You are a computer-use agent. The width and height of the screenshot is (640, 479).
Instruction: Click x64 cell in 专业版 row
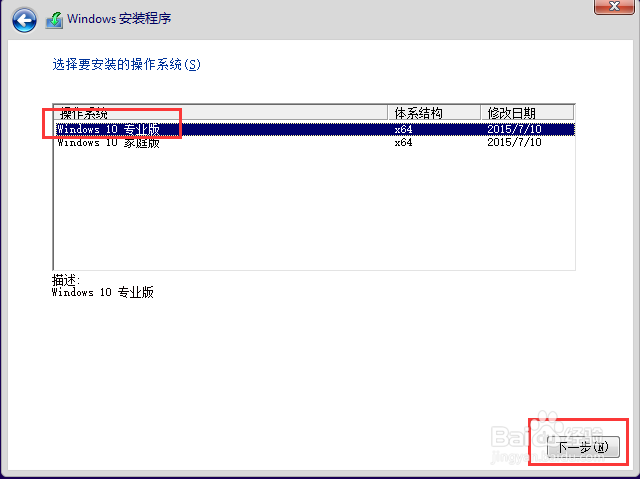click(403, 129)
